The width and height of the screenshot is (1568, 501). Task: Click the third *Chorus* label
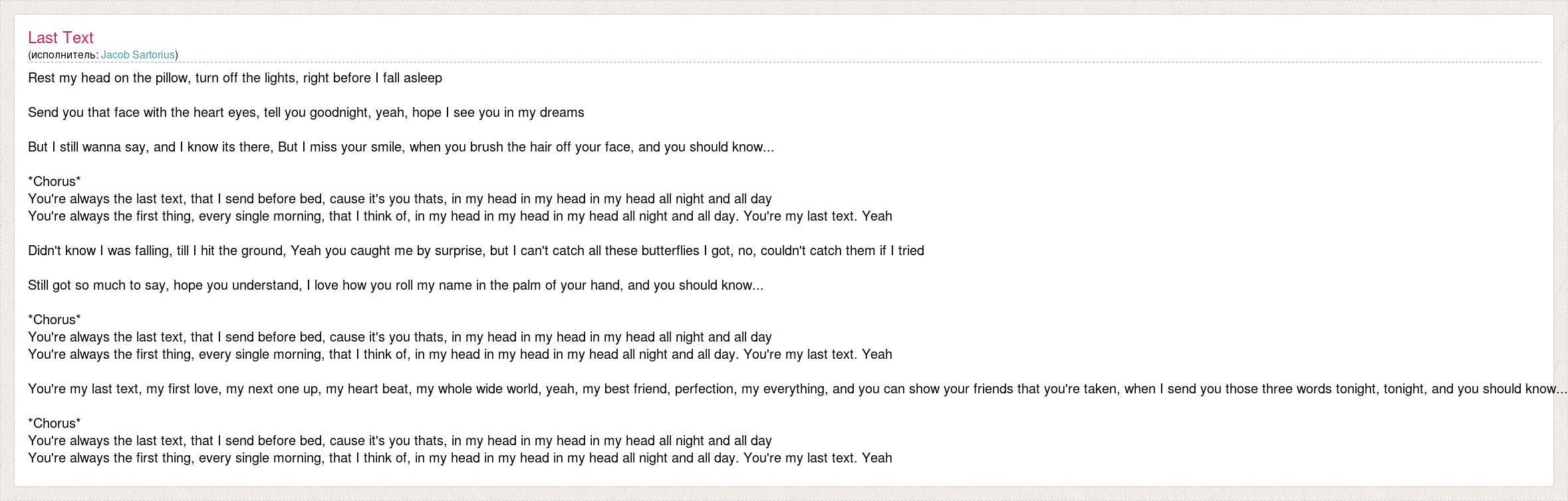click(x=55, y=423)
